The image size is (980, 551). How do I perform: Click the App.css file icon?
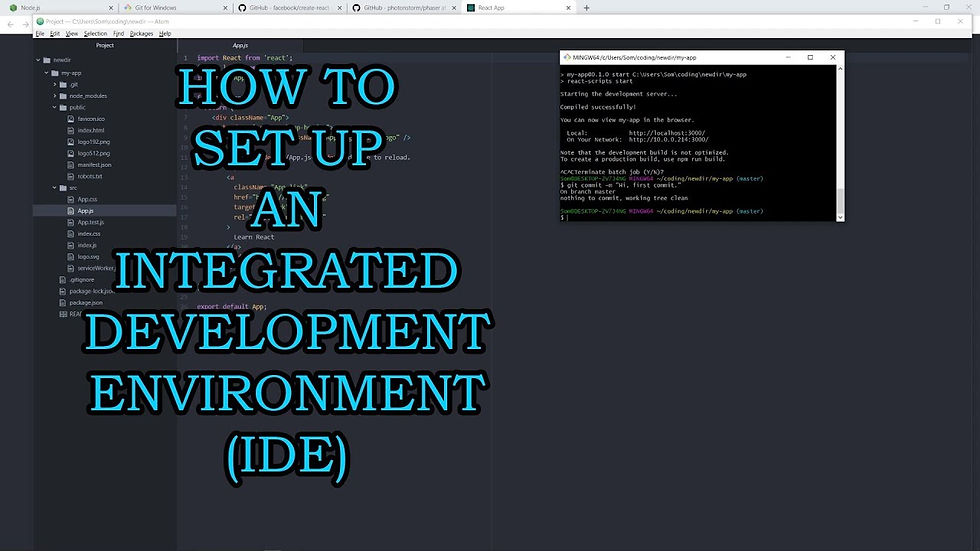[71, 199]
